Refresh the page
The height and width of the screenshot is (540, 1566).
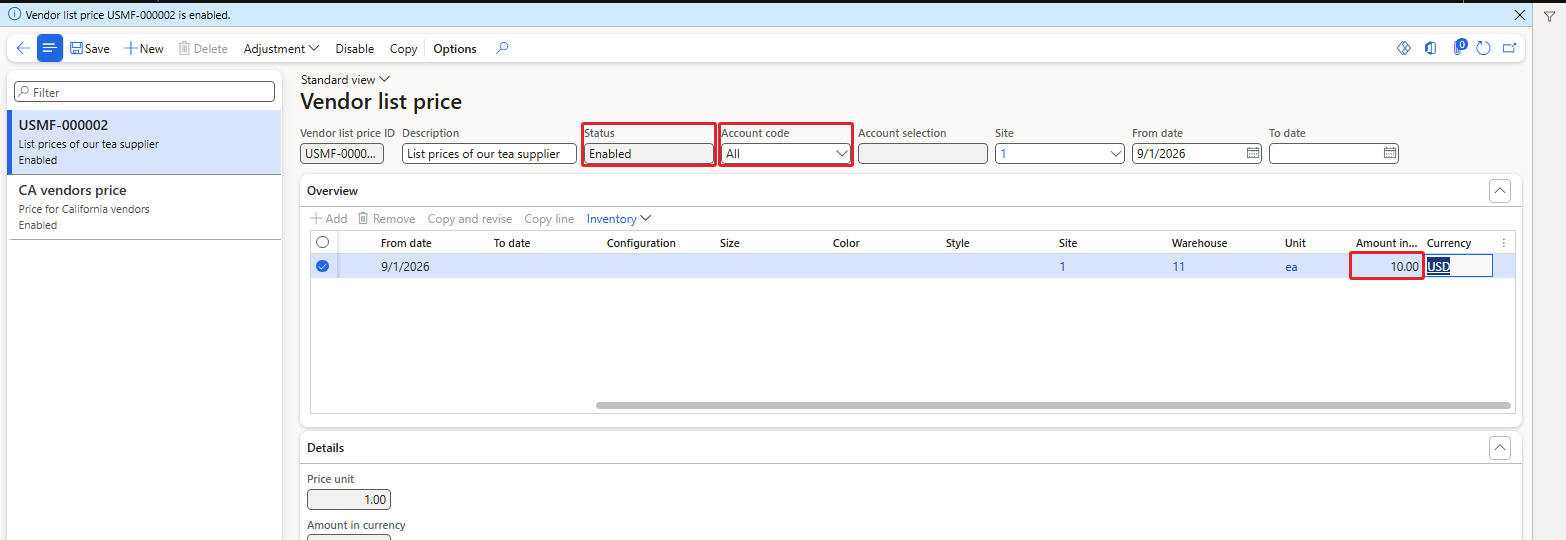coord(1484,48)
